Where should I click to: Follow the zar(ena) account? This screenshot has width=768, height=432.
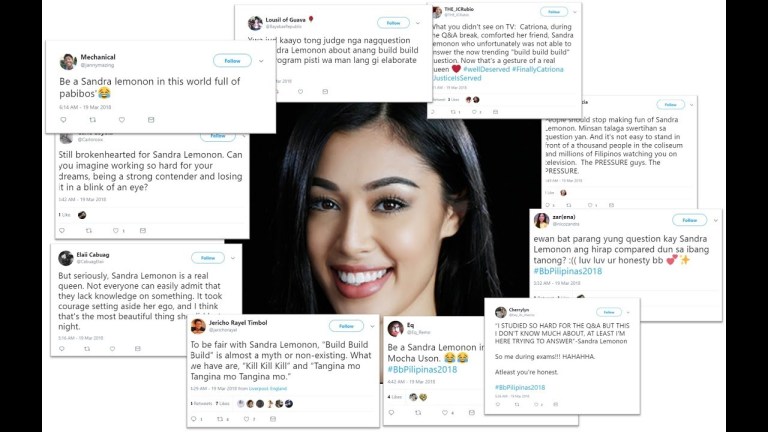(x=690, y=220)
